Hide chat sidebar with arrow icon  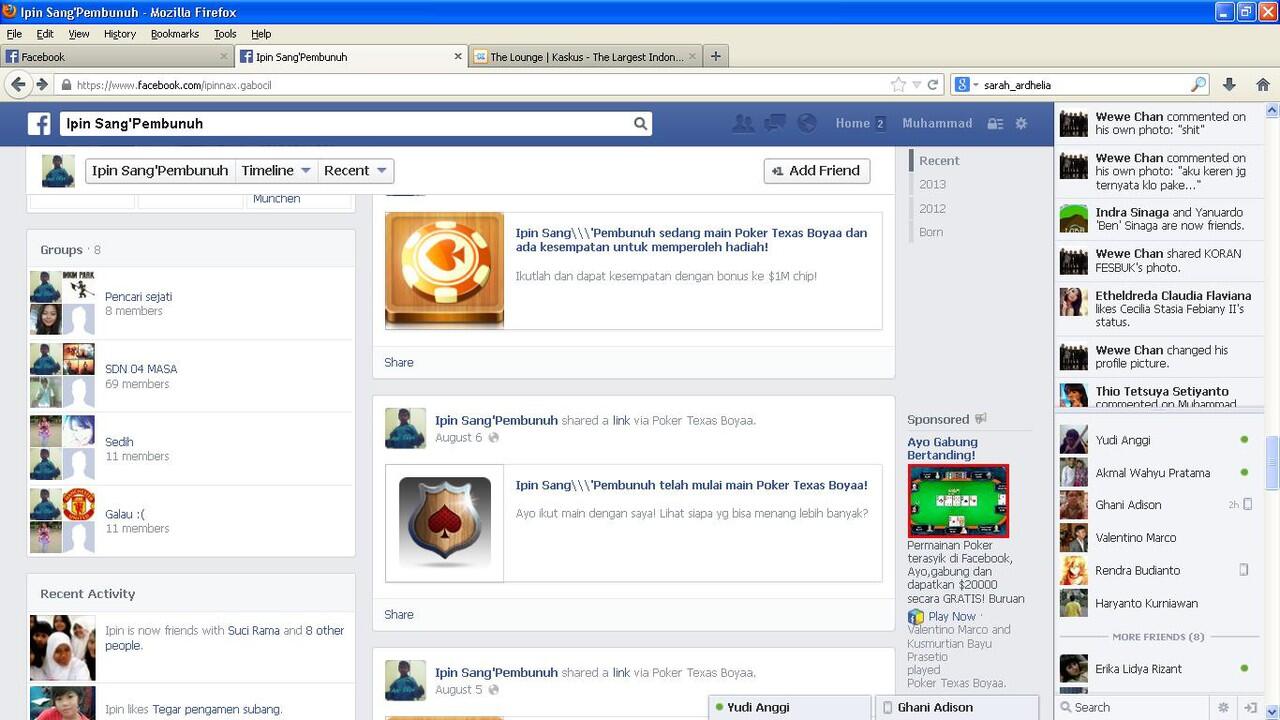tap(1251, 707)
